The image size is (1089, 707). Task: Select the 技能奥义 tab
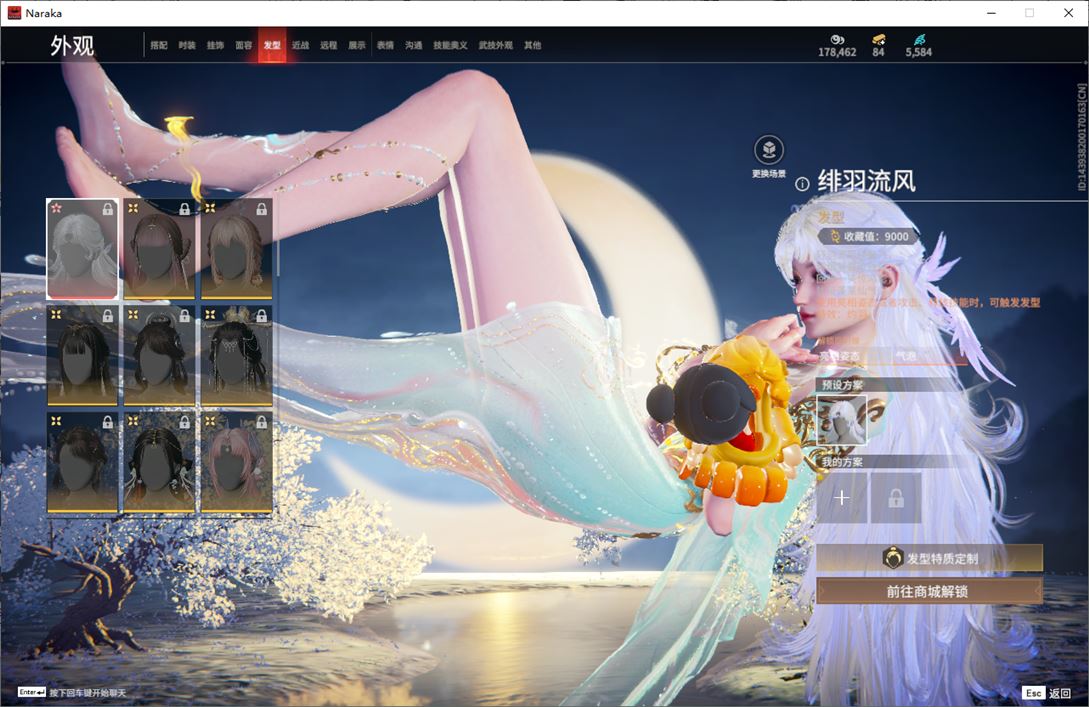tap(450, 45)
